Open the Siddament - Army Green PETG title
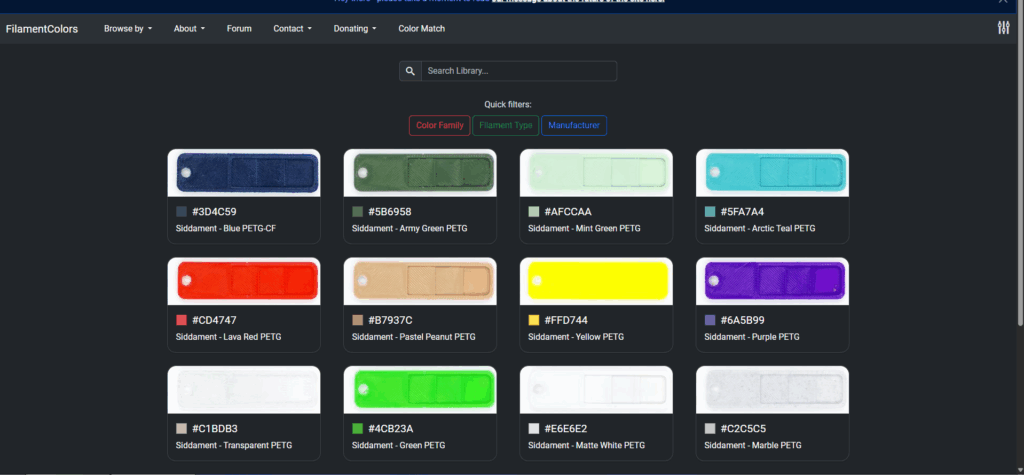Viewport: 1024px width, 475px height. (409, 229)
